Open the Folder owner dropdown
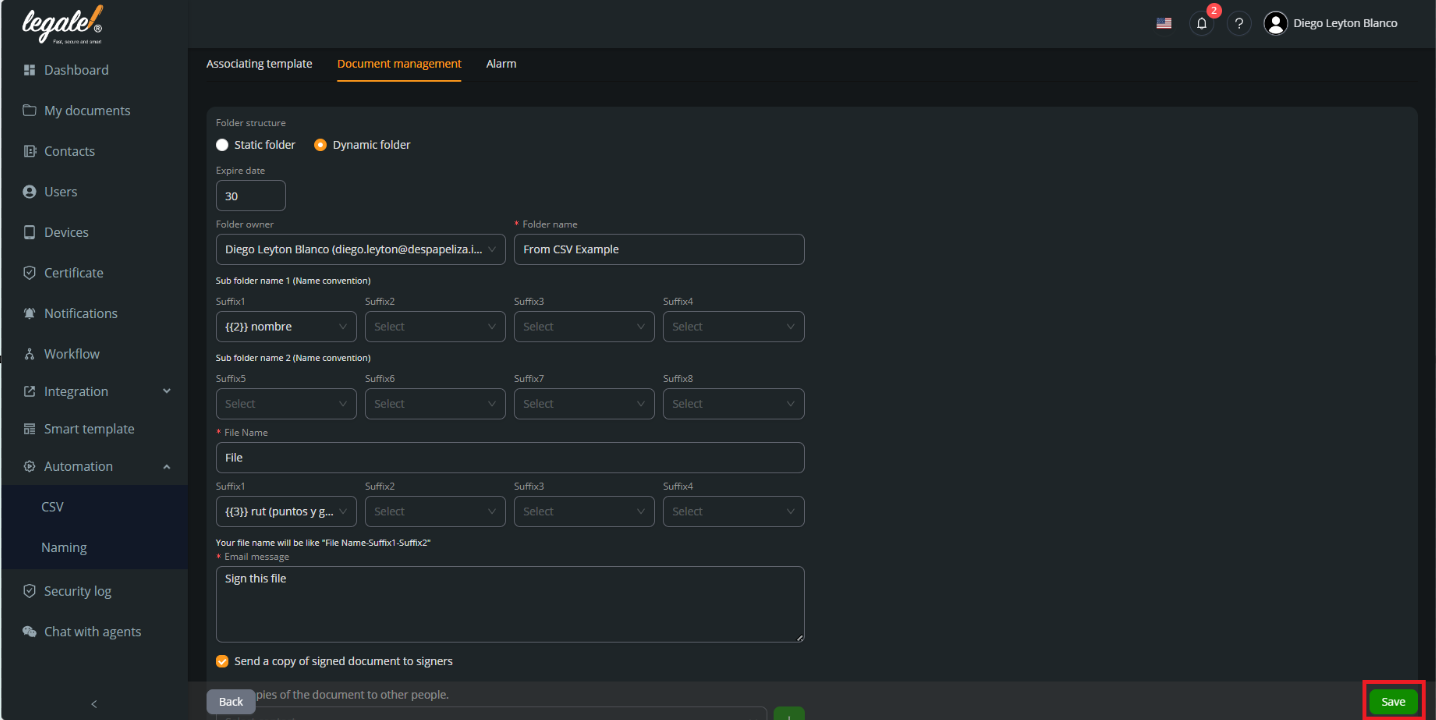The width and height of the screenshot is (1436, 720). coord(360,249)
